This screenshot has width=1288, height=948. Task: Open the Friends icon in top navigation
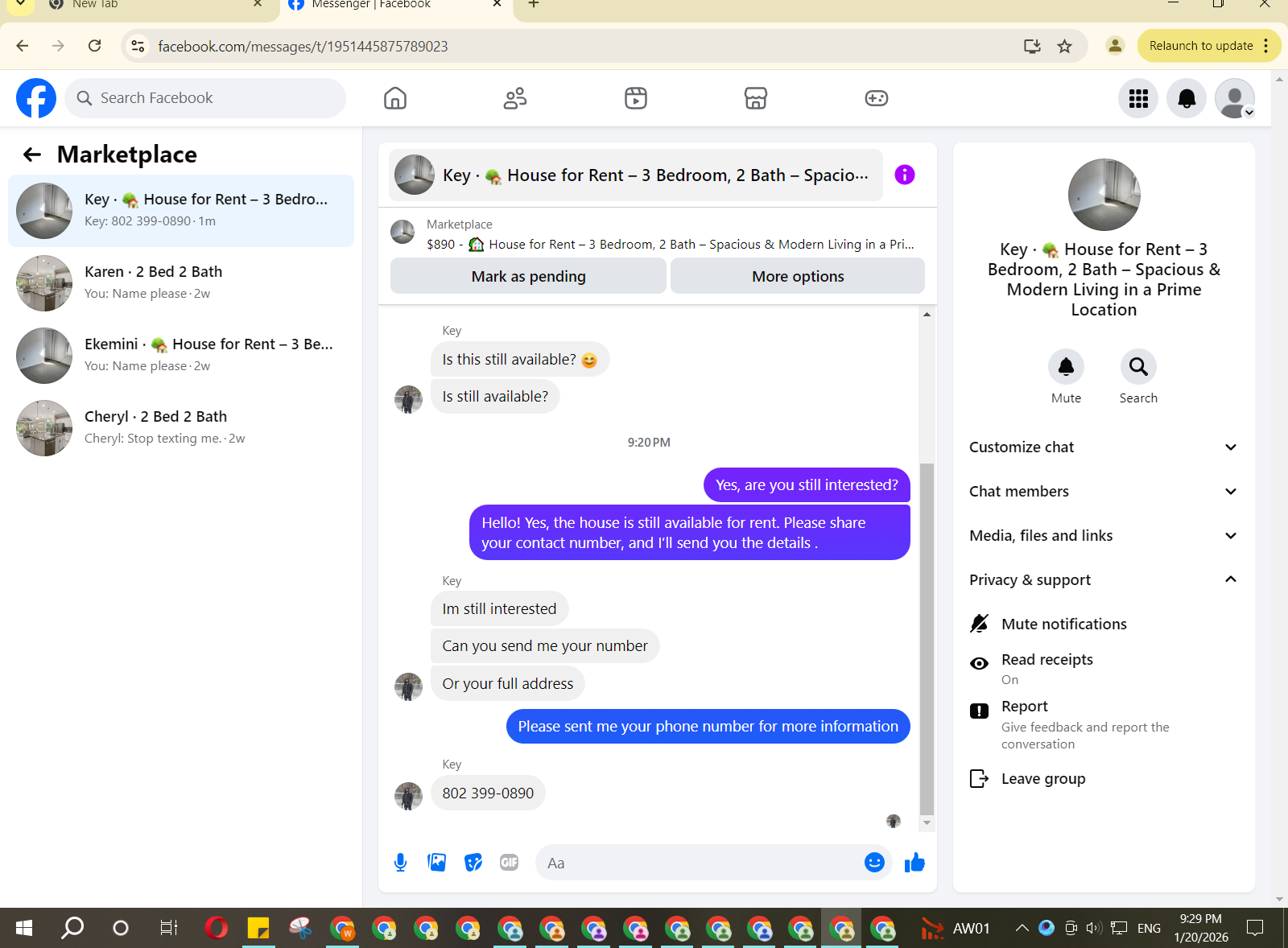coord(515,98)
